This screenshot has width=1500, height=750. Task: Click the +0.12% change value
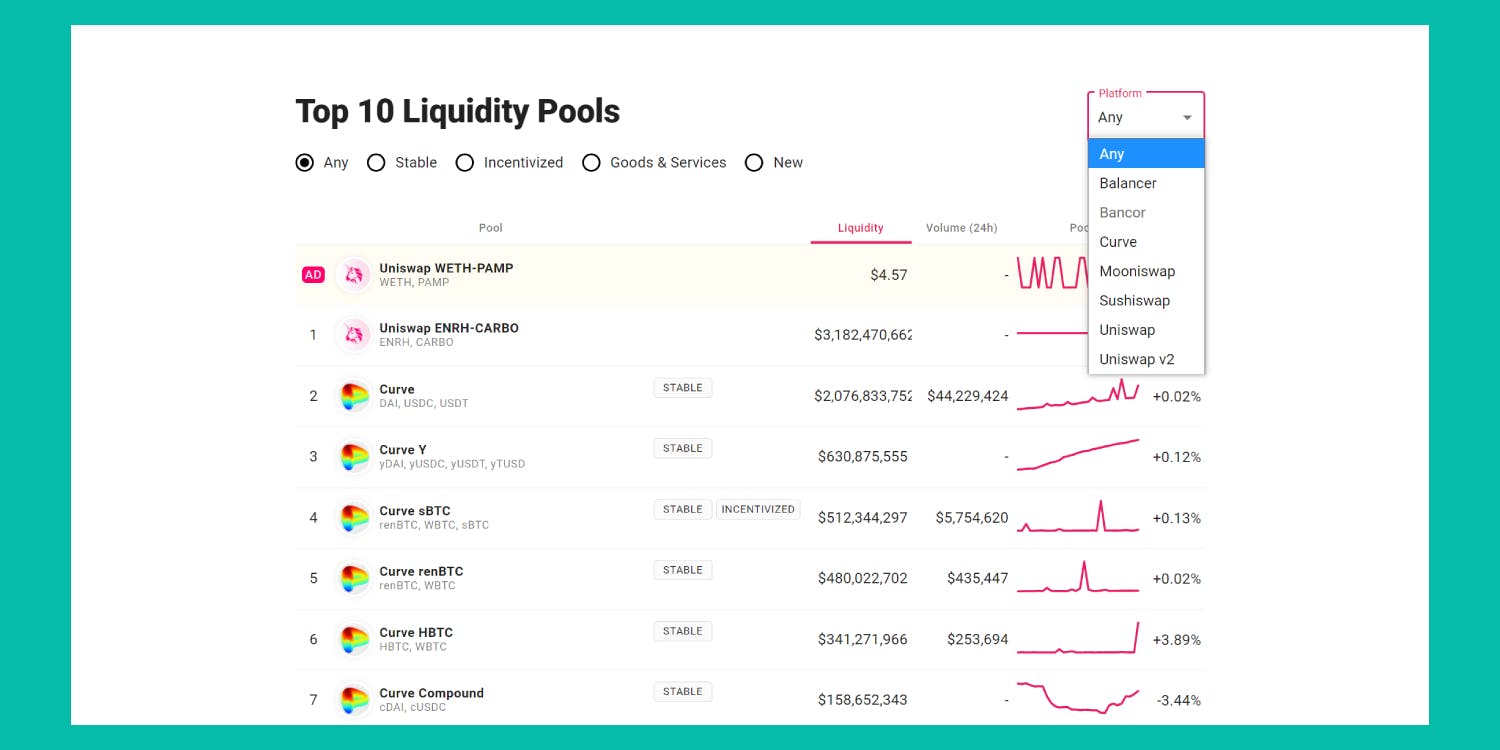coord(1177,457)
